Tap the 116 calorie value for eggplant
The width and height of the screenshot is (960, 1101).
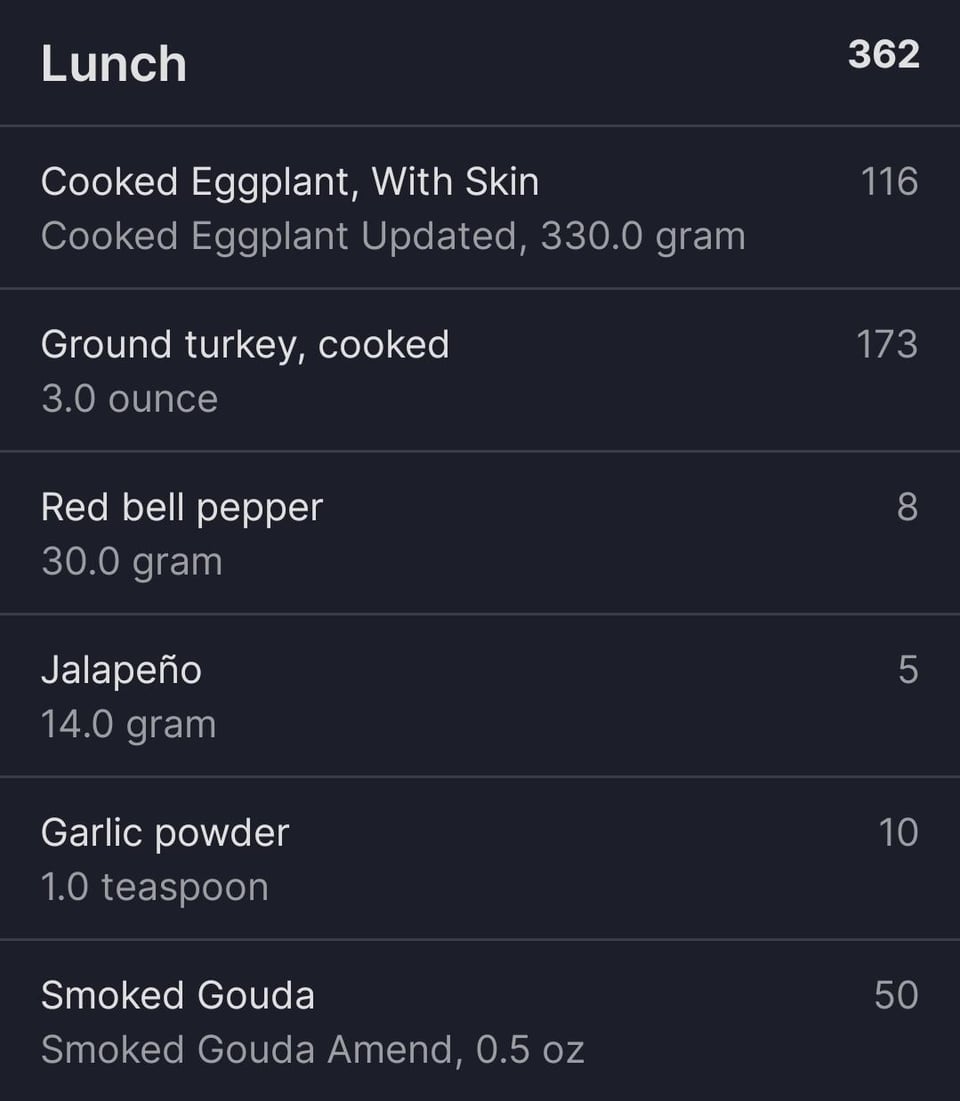tap(889, 182)
